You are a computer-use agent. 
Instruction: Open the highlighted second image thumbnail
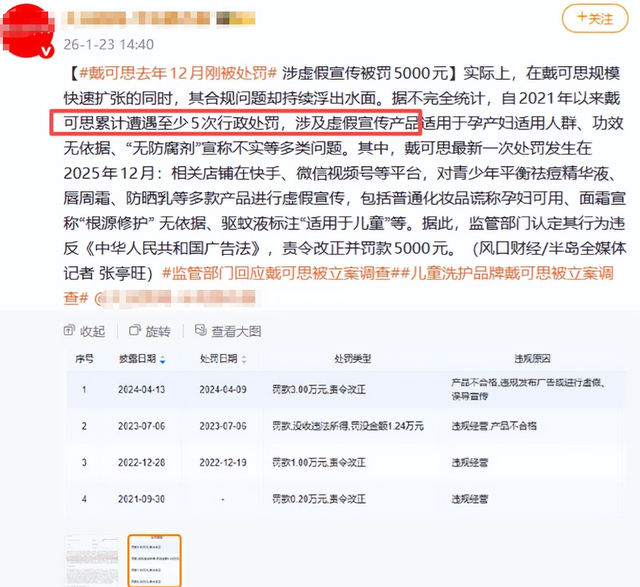pos(154,560)
